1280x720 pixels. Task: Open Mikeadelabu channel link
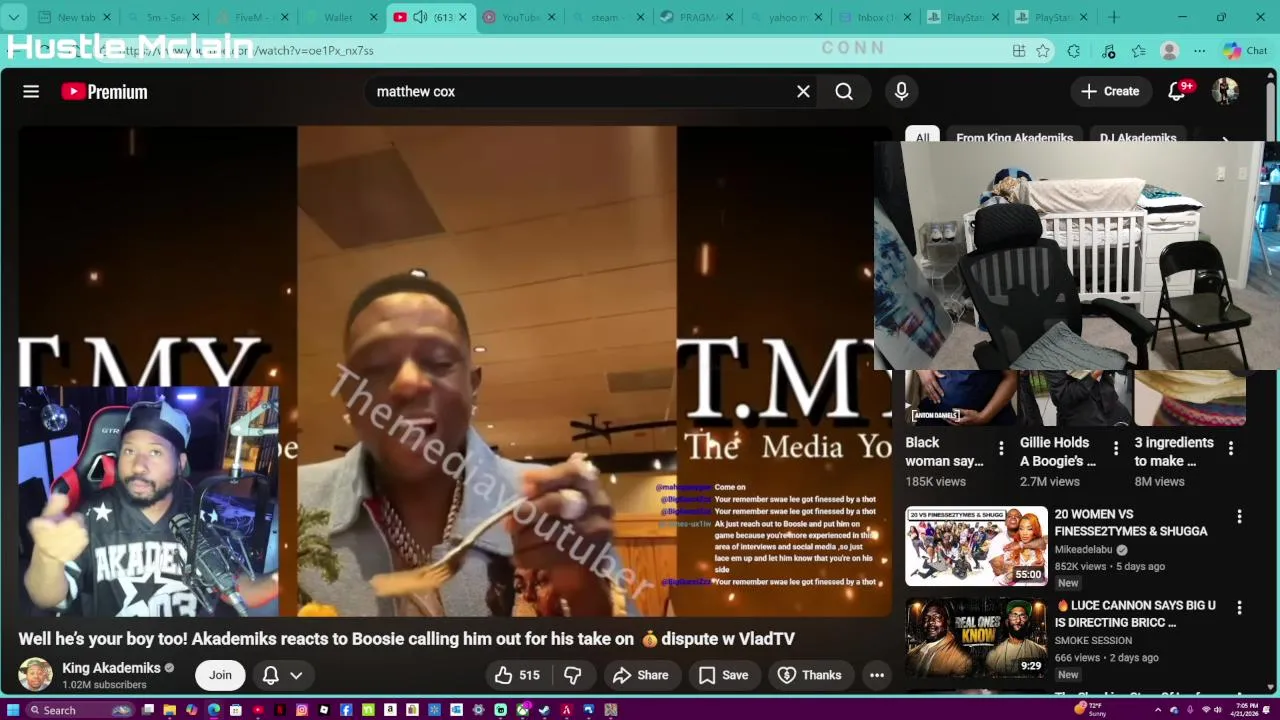click(1084, 549)
